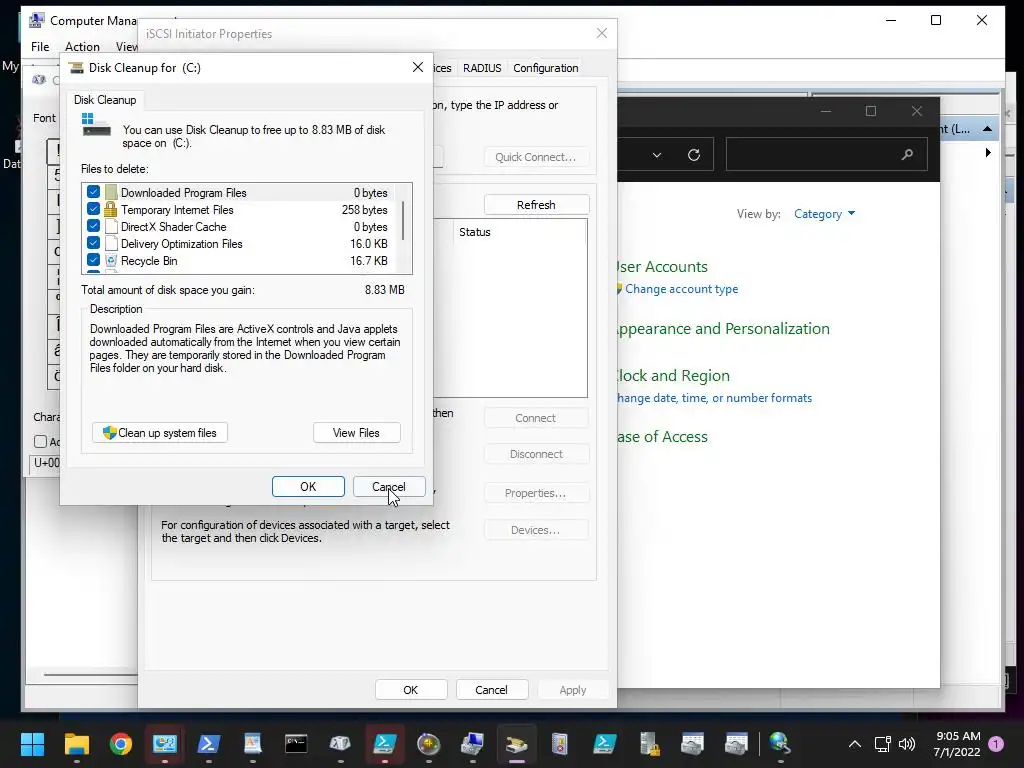The height and width of the screenshot is (768, 1024).
Task: Show hidden tray icons chevron
Action: [854, 744]
